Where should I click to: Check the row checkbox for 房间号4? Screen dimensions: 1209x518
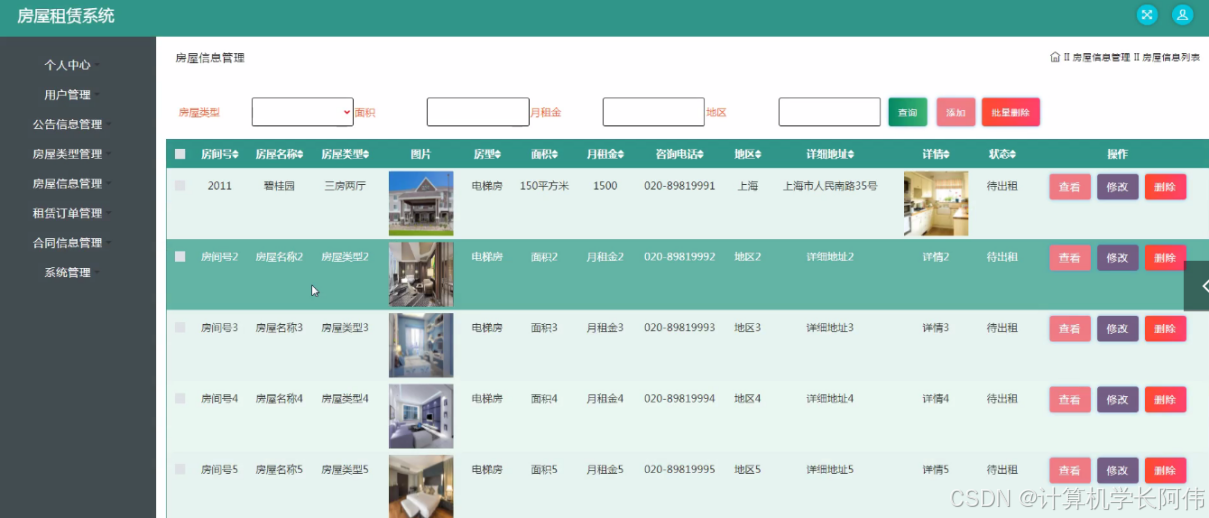click(180, 398)
